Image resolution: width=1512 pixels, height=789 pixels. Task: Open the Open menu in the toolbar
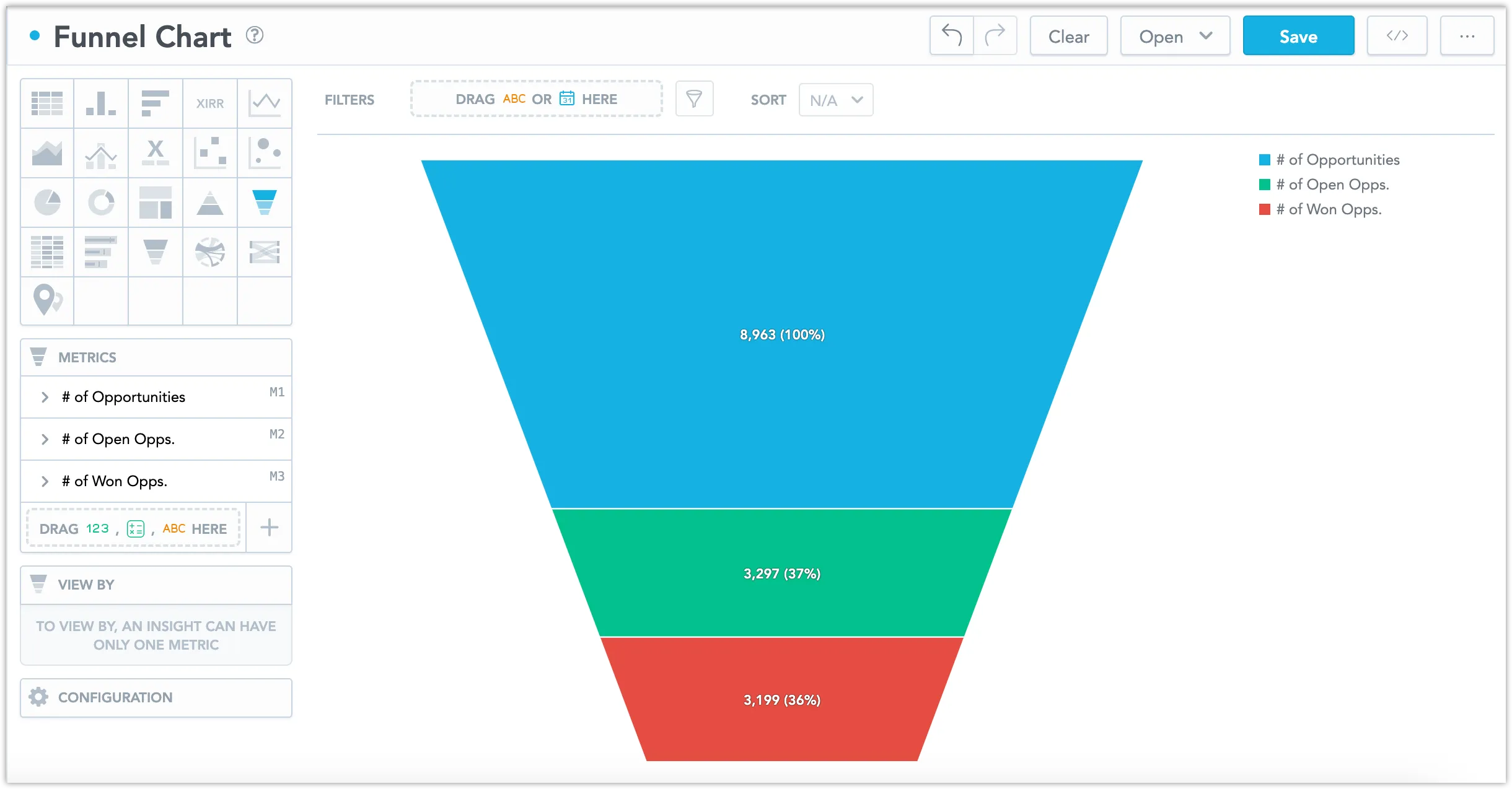click(1174, 35)
